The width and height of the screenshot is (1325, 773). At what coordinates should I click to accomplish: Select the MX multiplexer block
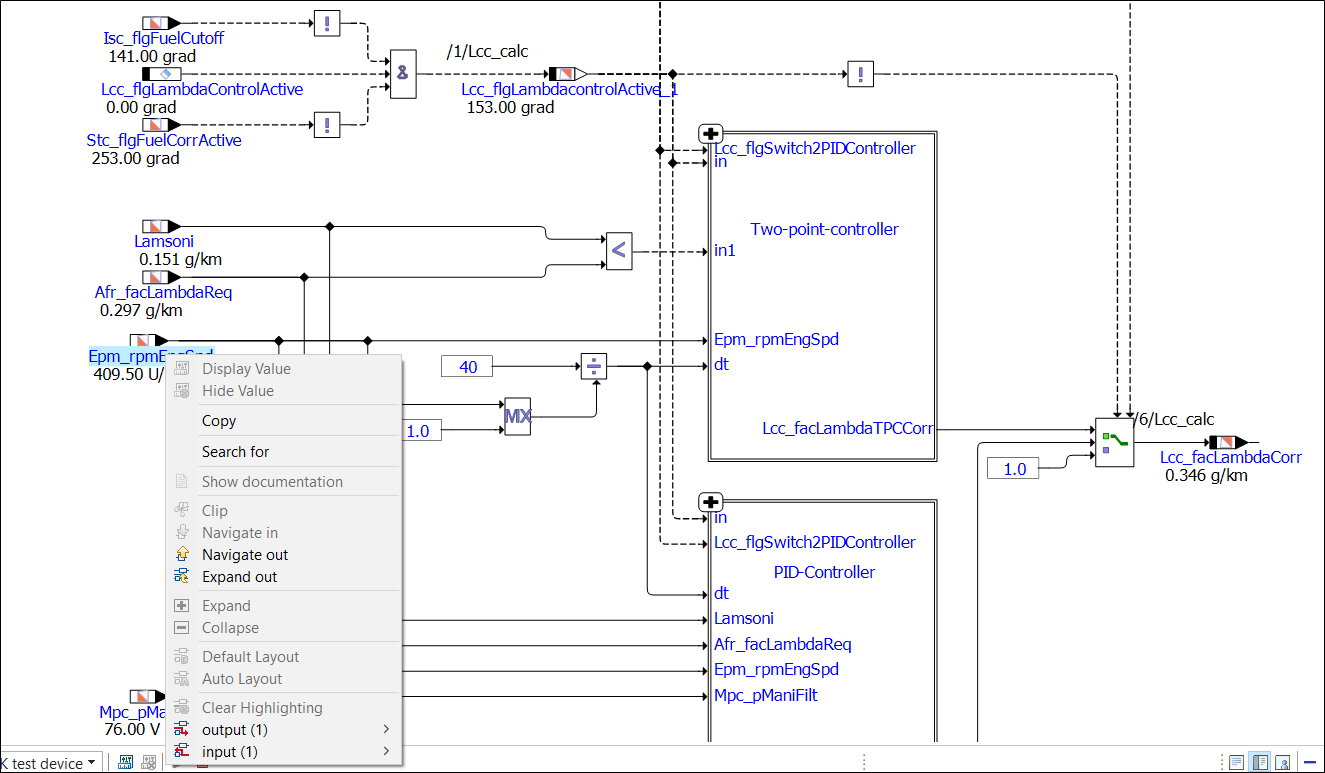click(x=518, y=415)
